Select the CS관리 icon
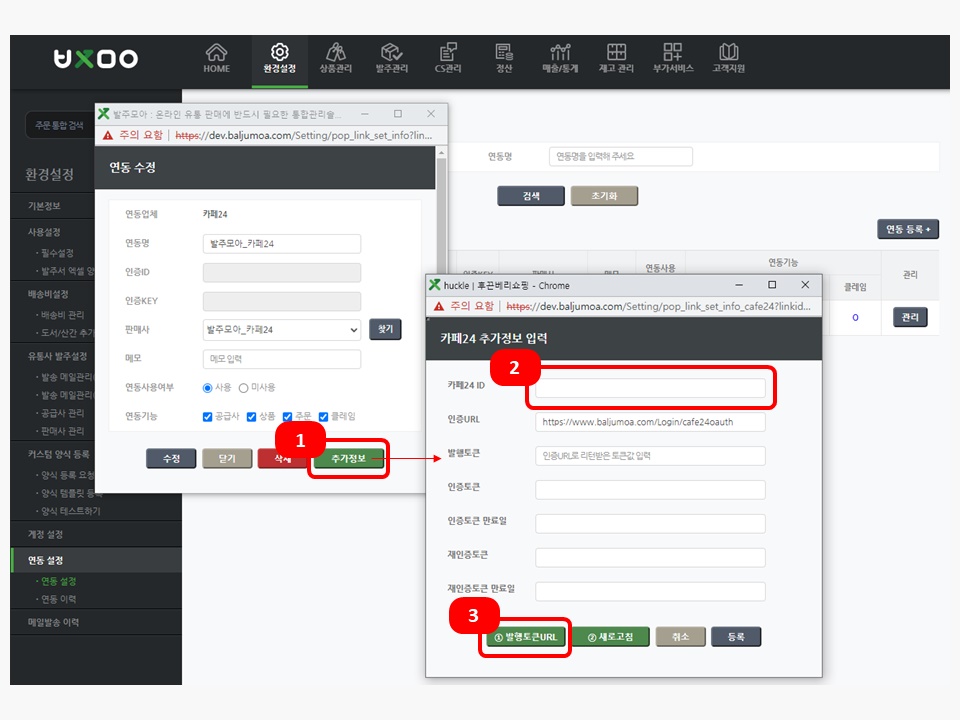Image resolution: width=960 pixels, height=720 pixels. pyautogui.click(x=447, y=52)
